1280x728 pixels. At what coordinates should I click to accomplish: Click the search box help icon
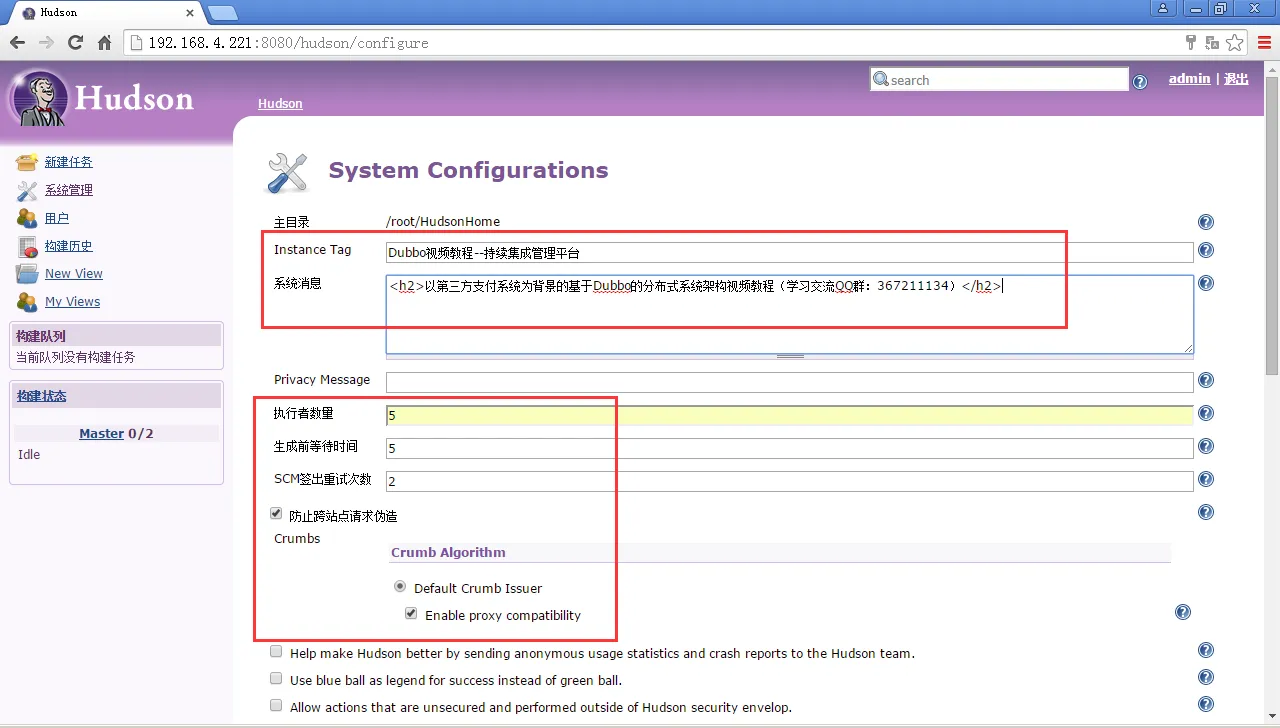click(x=1140, y=82)
